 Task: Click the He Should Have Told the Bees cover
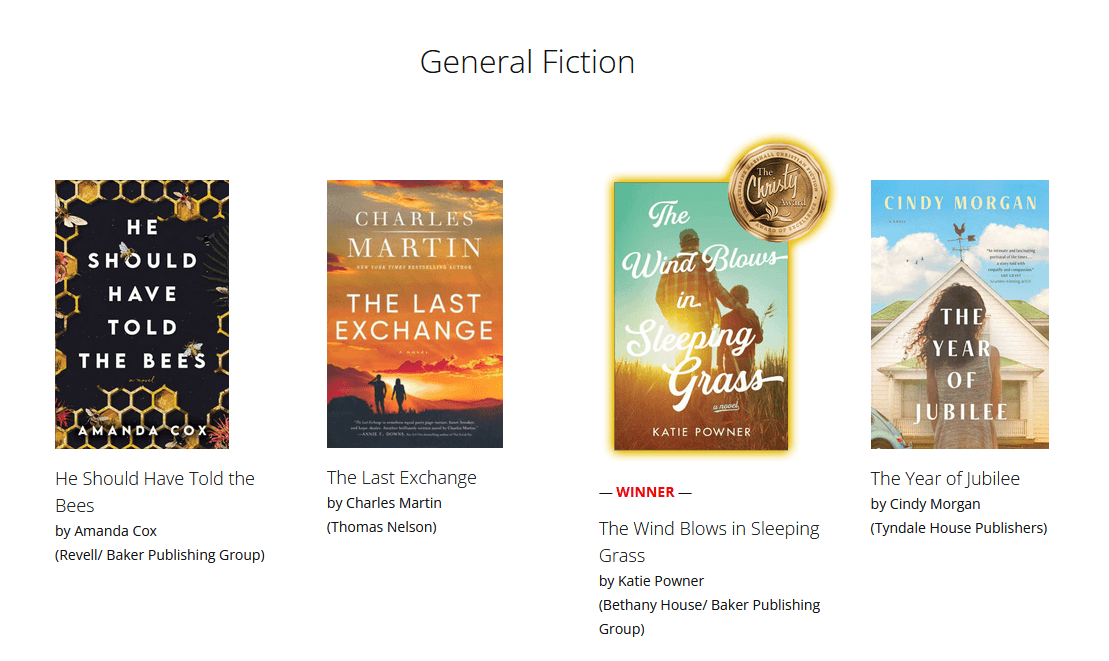click(142, 314)
